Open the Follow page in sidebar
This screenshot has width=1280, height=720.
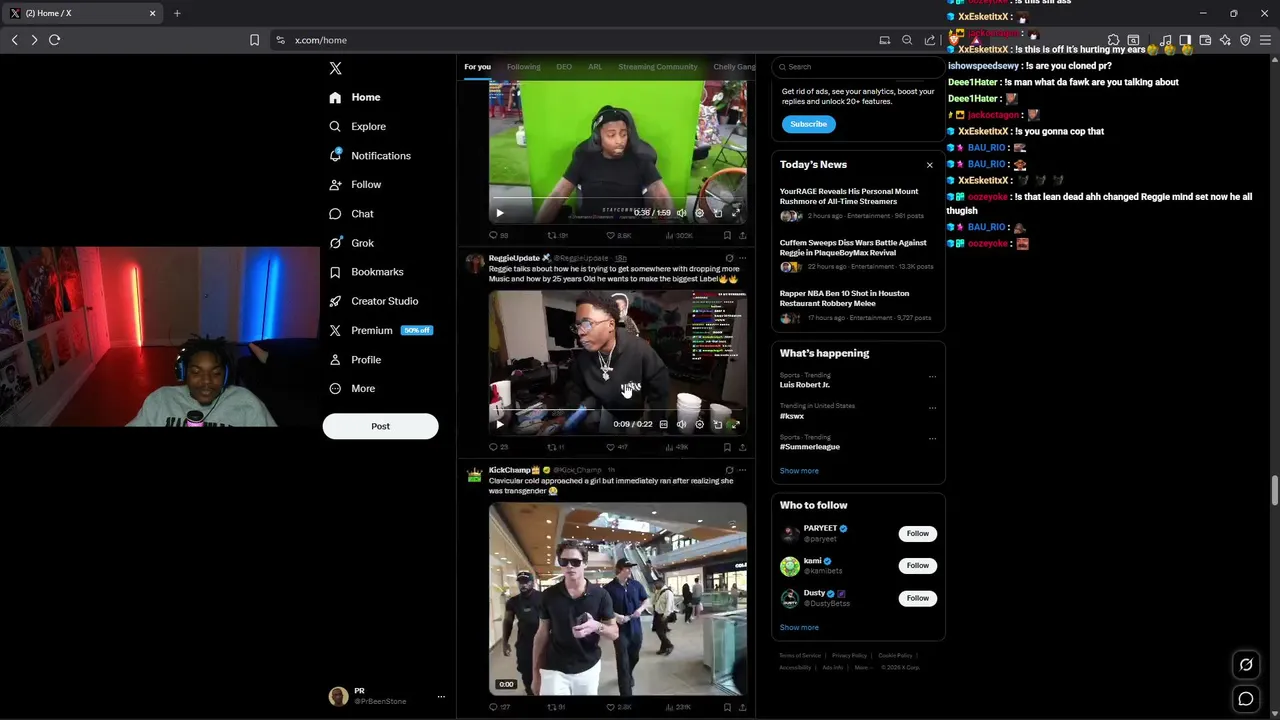355,184
